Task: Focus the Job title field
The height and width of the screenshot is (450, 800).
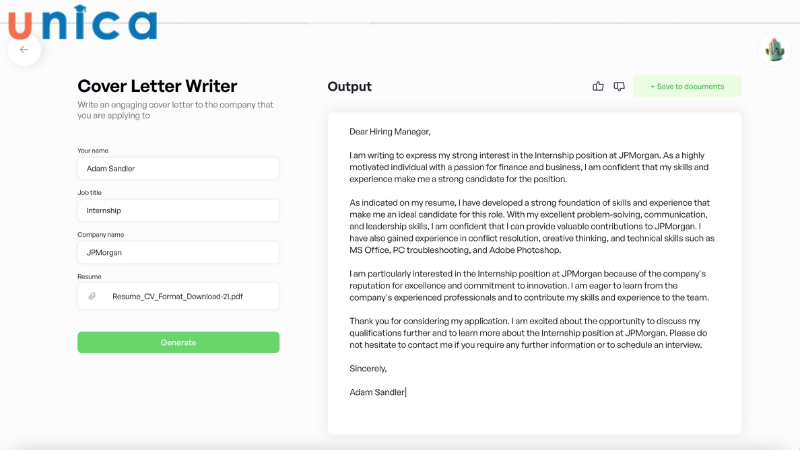Action: pos(178,211)
